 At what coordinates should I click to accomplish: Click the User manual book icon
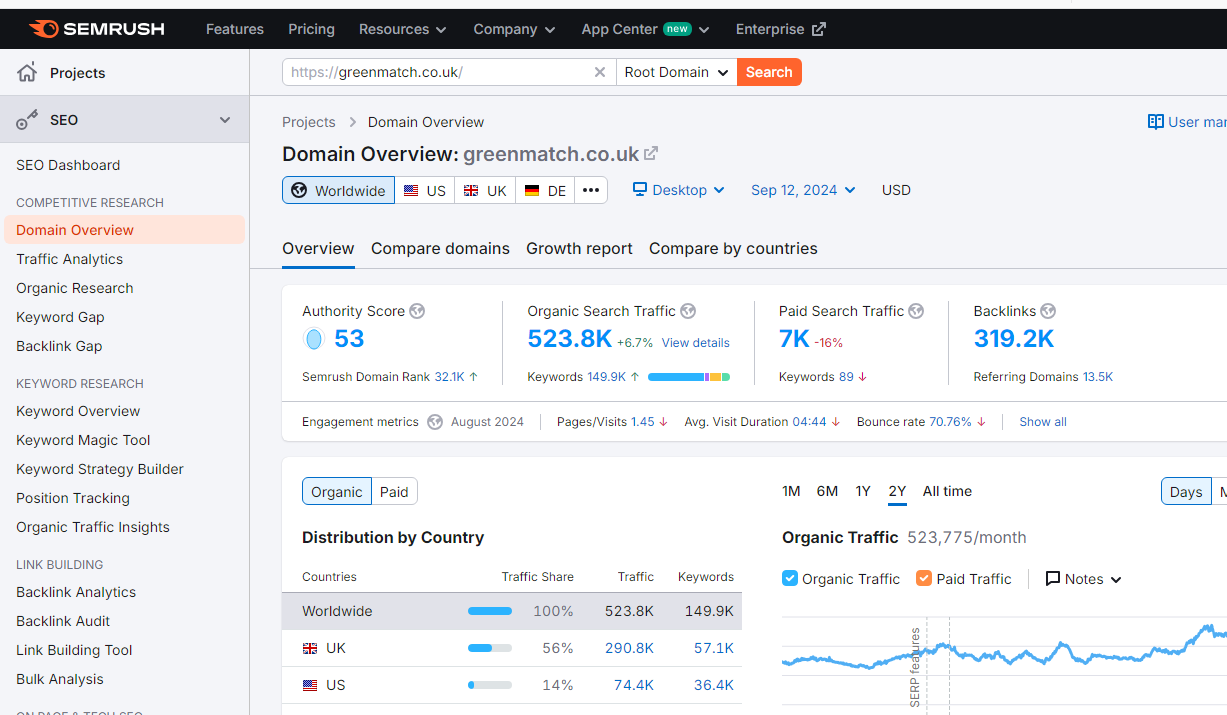click(1156, 122)
